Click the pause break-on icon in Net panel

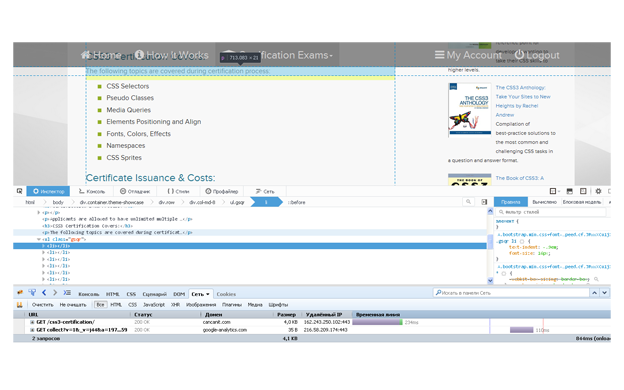point(20,305)
